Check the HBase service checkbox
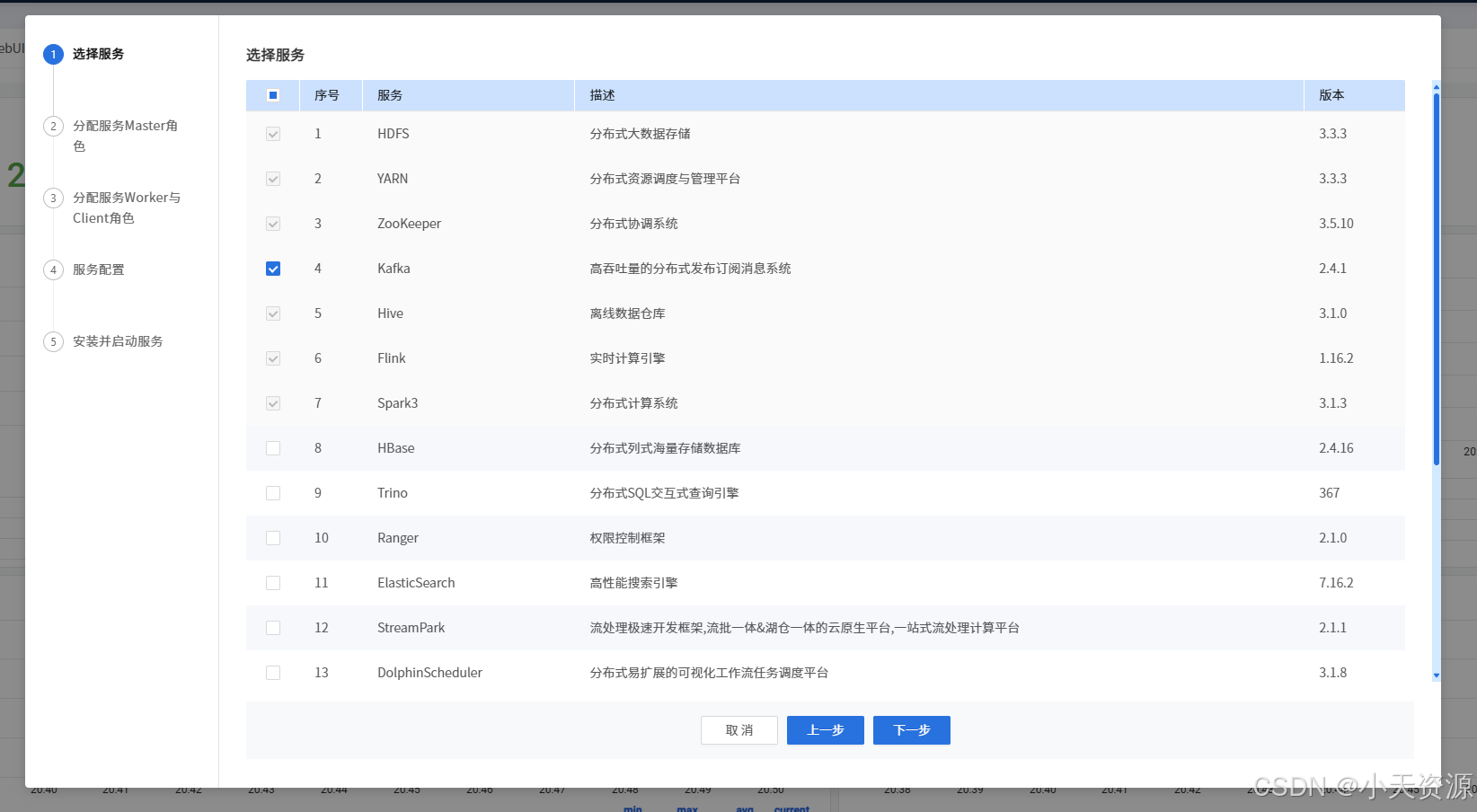Image resolution: width=1477 pixels, height=812 pixels. (273, 448)
